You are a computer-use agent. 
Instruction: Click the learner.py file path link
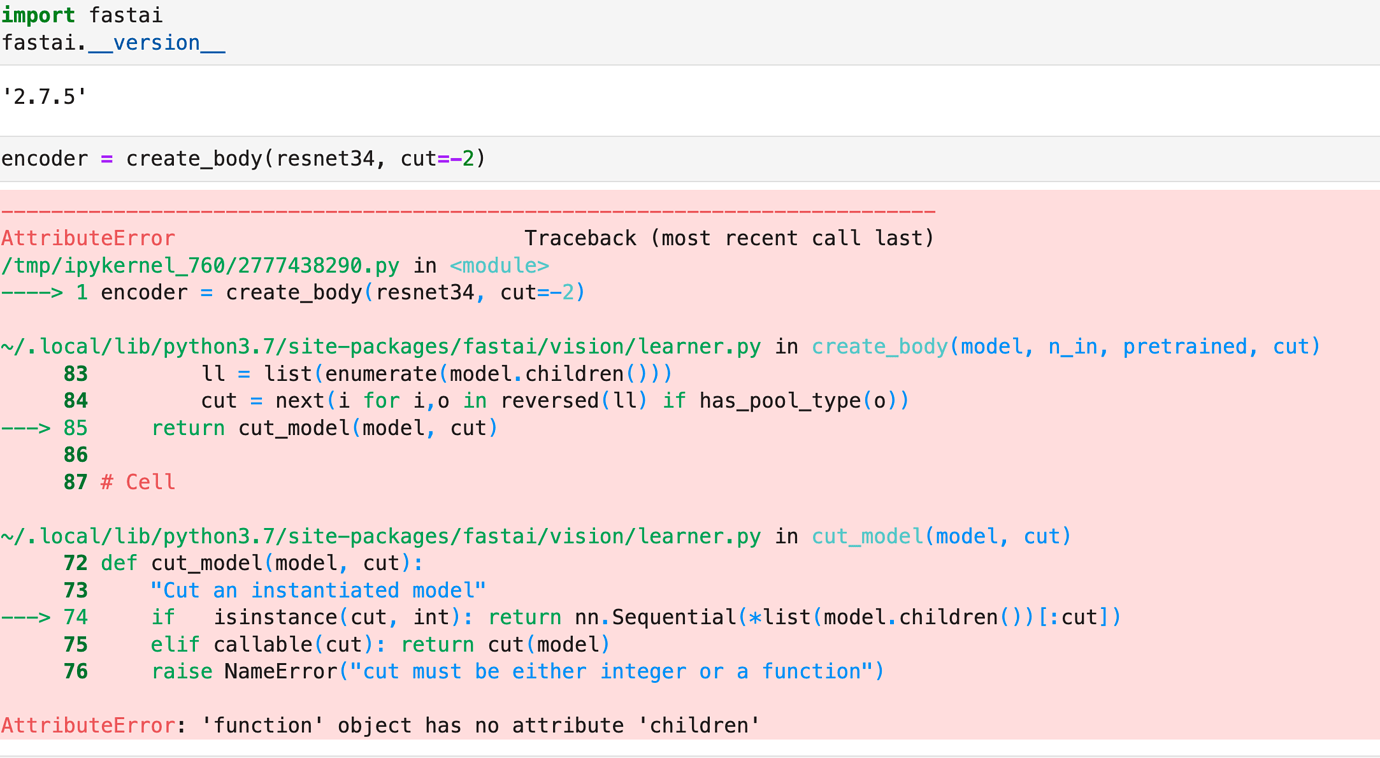point(380,345)
